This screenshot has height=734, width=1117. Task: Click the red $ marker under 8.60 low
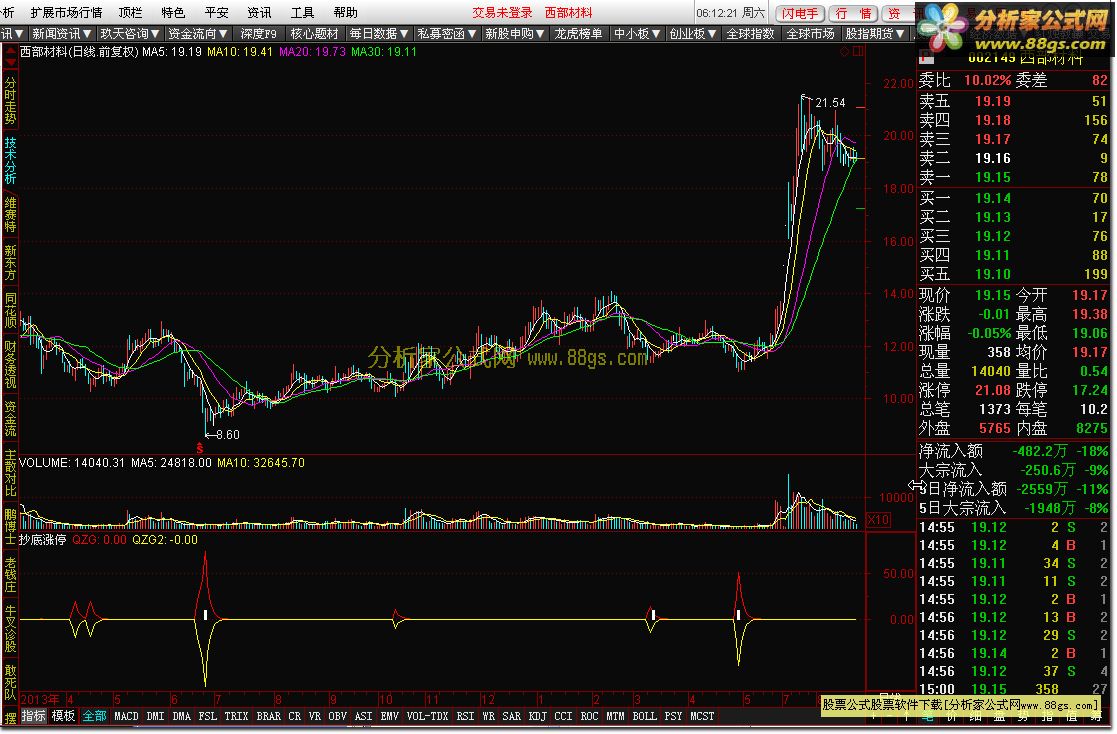tap(200, 448)
